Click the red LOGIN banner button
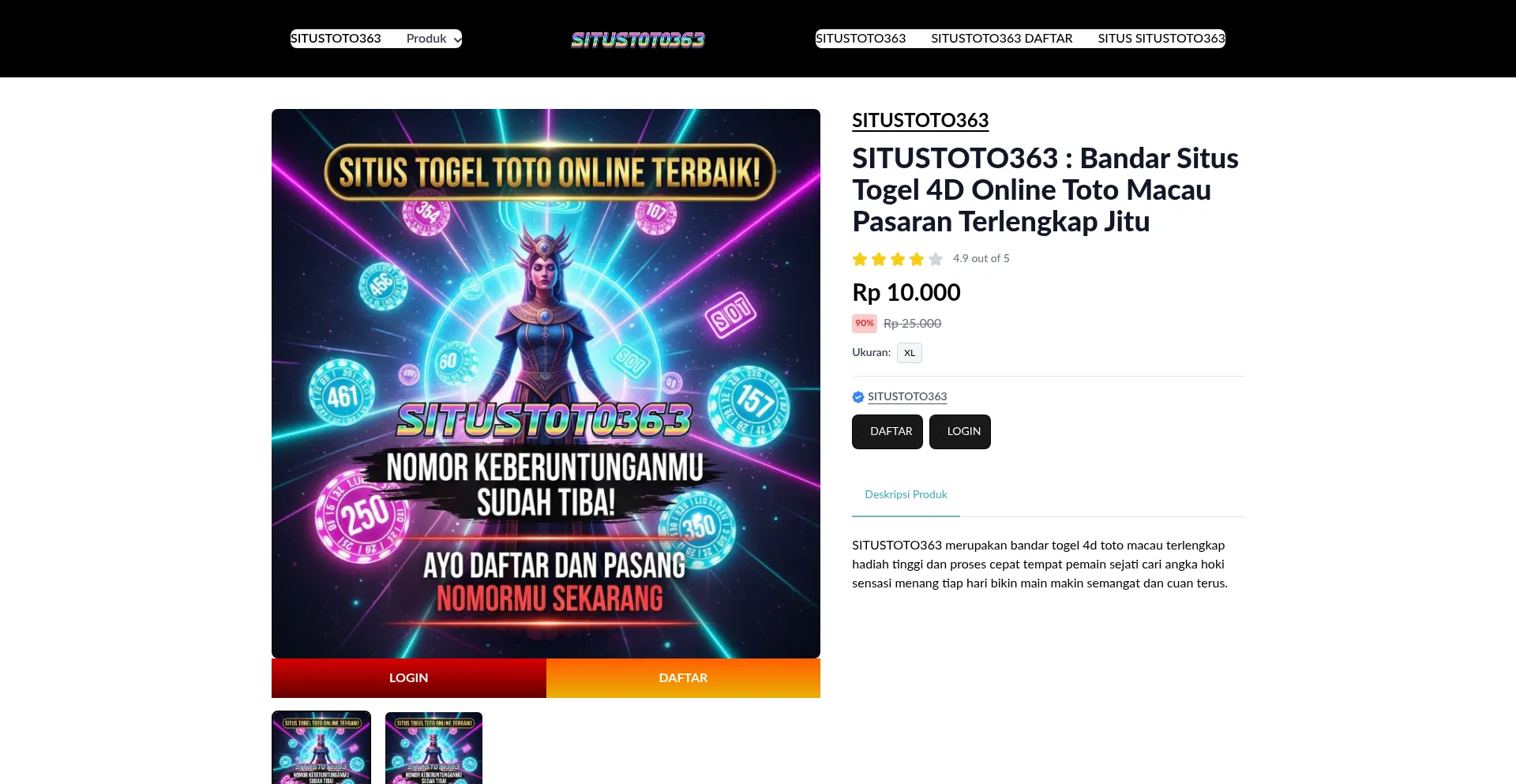This screenshot has width=1516, height=784. (x=408, y=678)
